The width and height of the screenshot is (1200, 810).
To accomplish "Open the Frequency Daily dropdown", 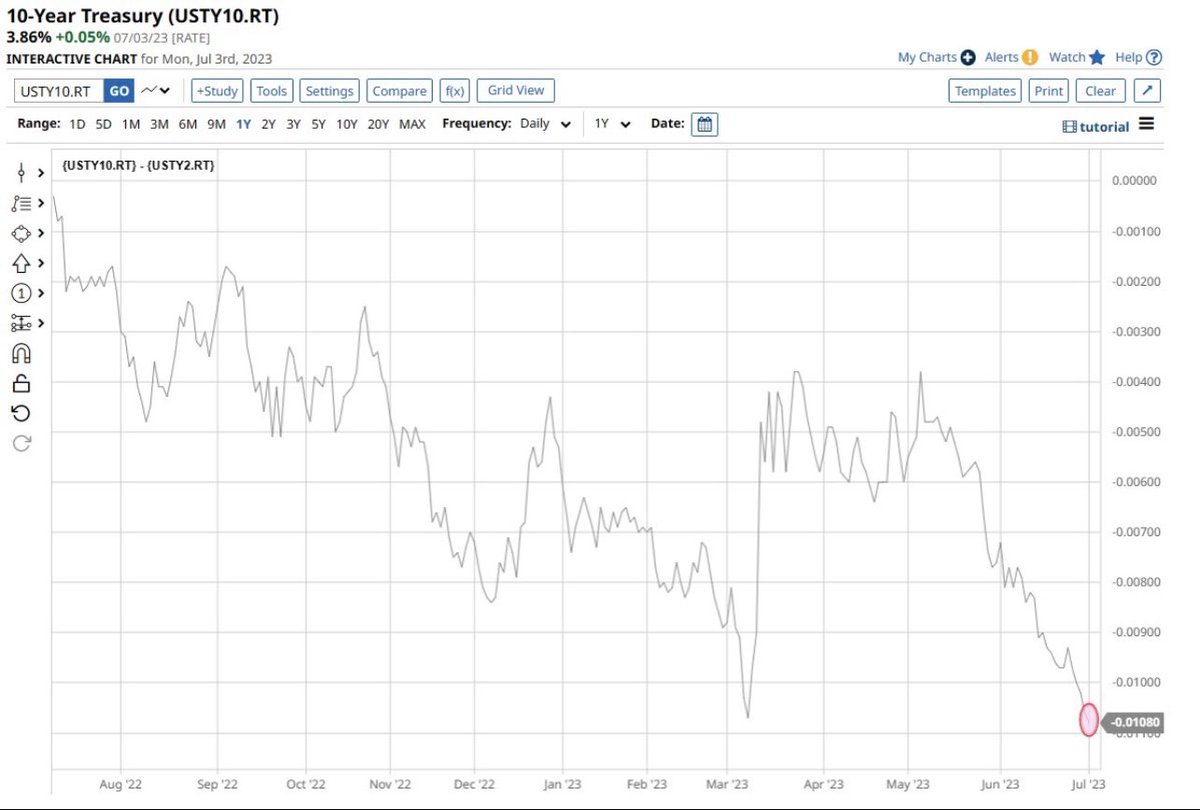I will (546, 124).
